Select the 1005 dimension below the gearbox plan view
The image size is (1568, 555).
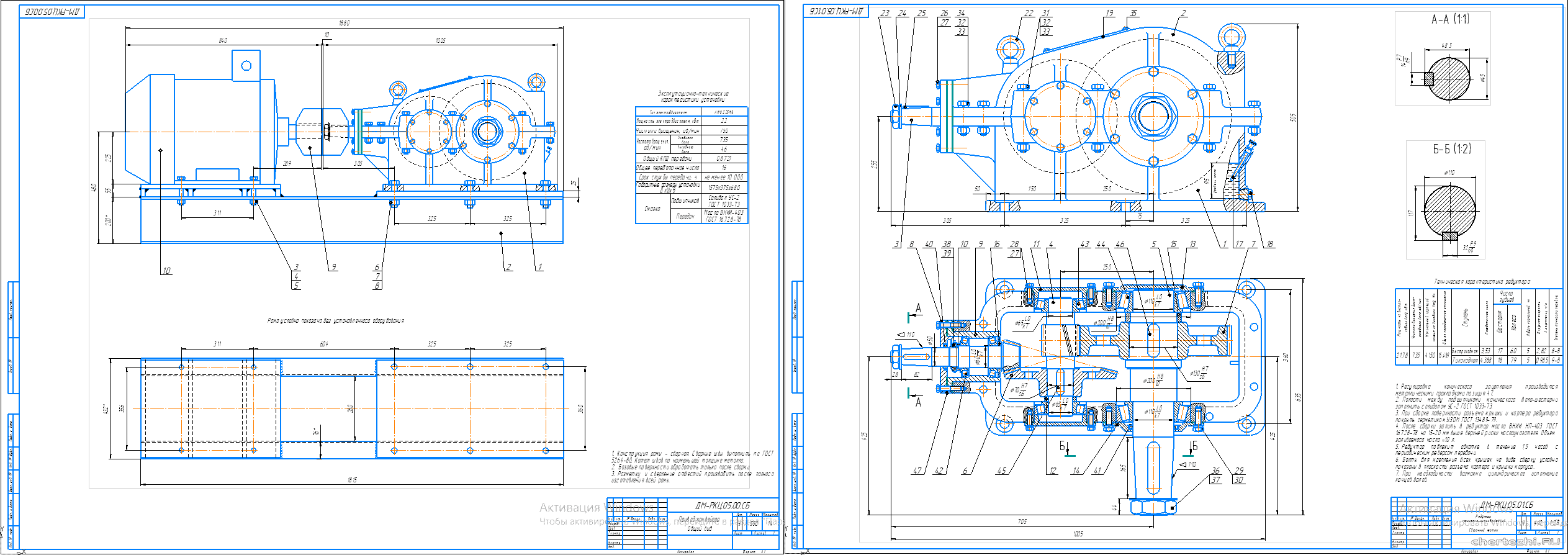(1078, 534)
